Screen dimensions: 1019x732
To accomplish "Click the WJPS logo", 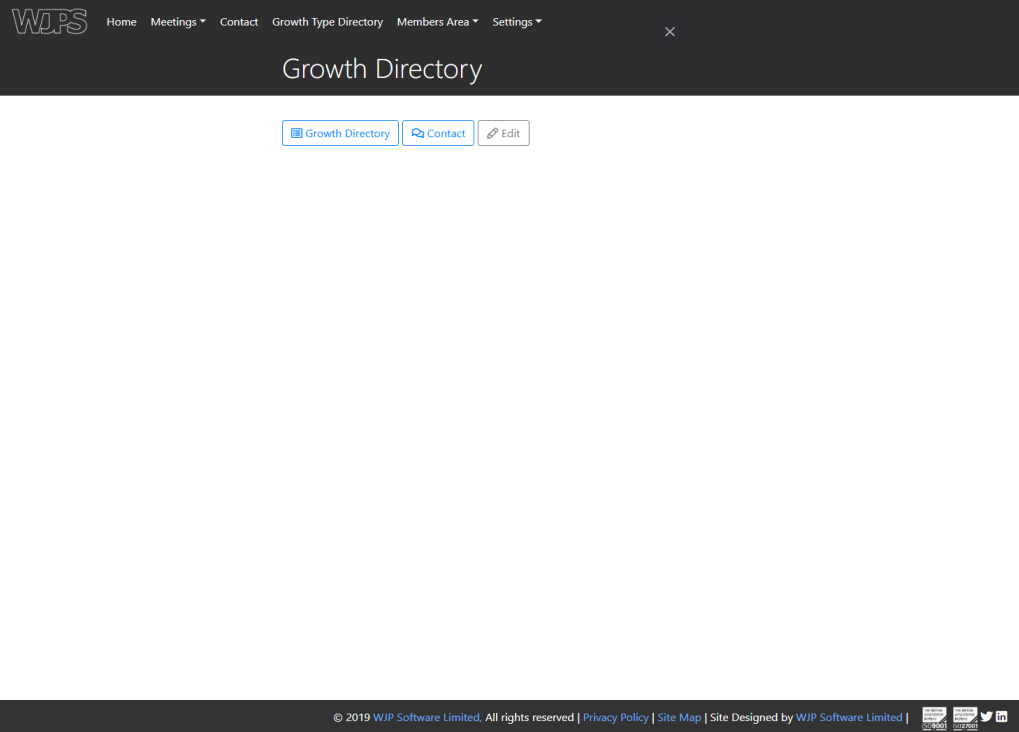I will coord(49,21).
